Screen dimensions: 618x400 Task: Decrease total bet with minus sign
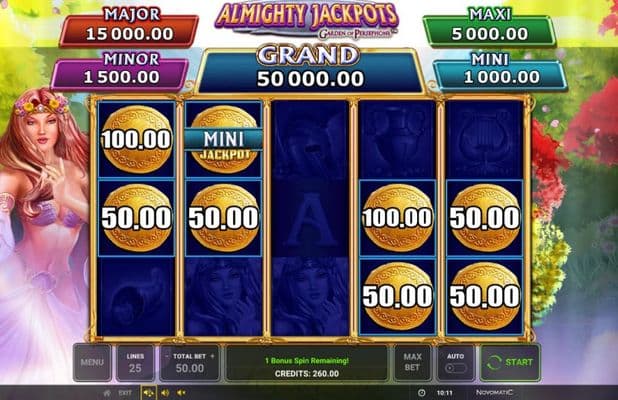[167, 356]
